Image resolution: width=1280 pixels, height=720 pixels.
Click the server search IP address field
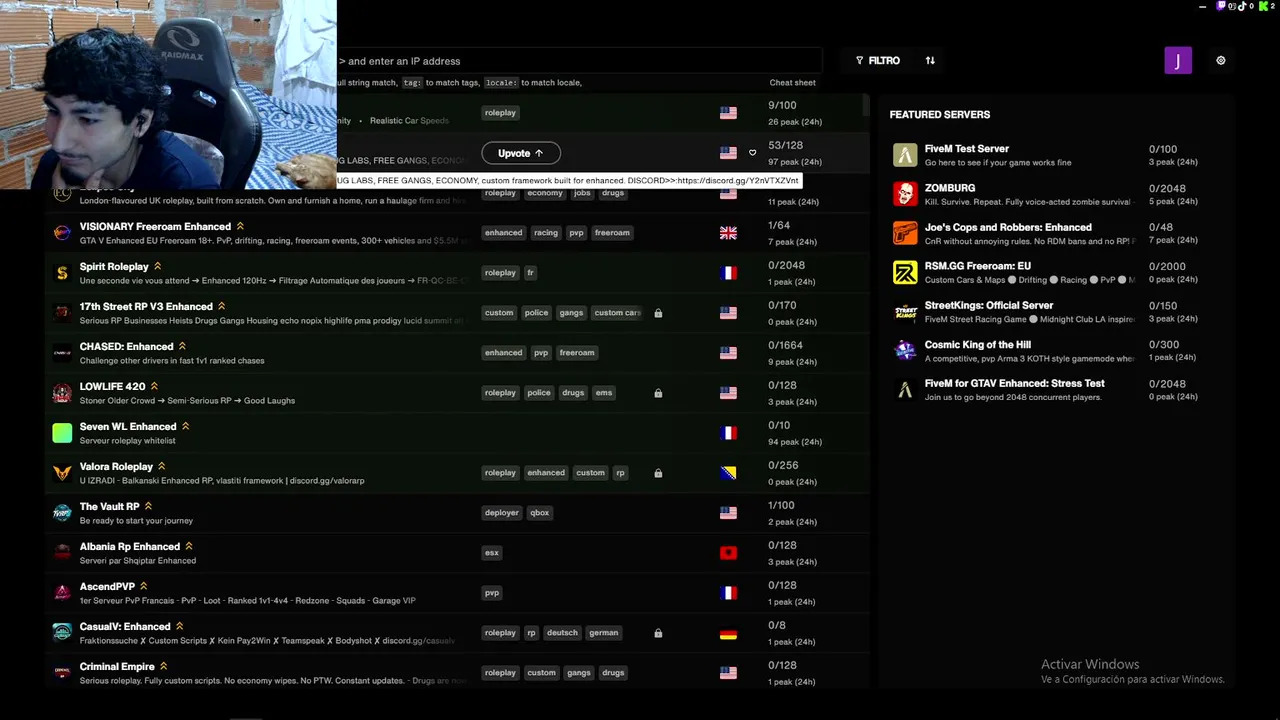click(579, 61)
